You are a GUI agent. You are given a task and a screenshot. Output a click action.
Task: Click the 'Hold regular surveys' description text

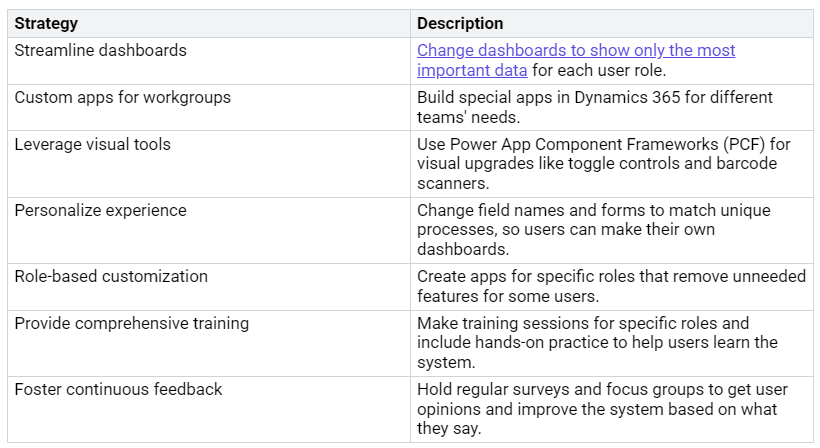click(x=602, y=409)
